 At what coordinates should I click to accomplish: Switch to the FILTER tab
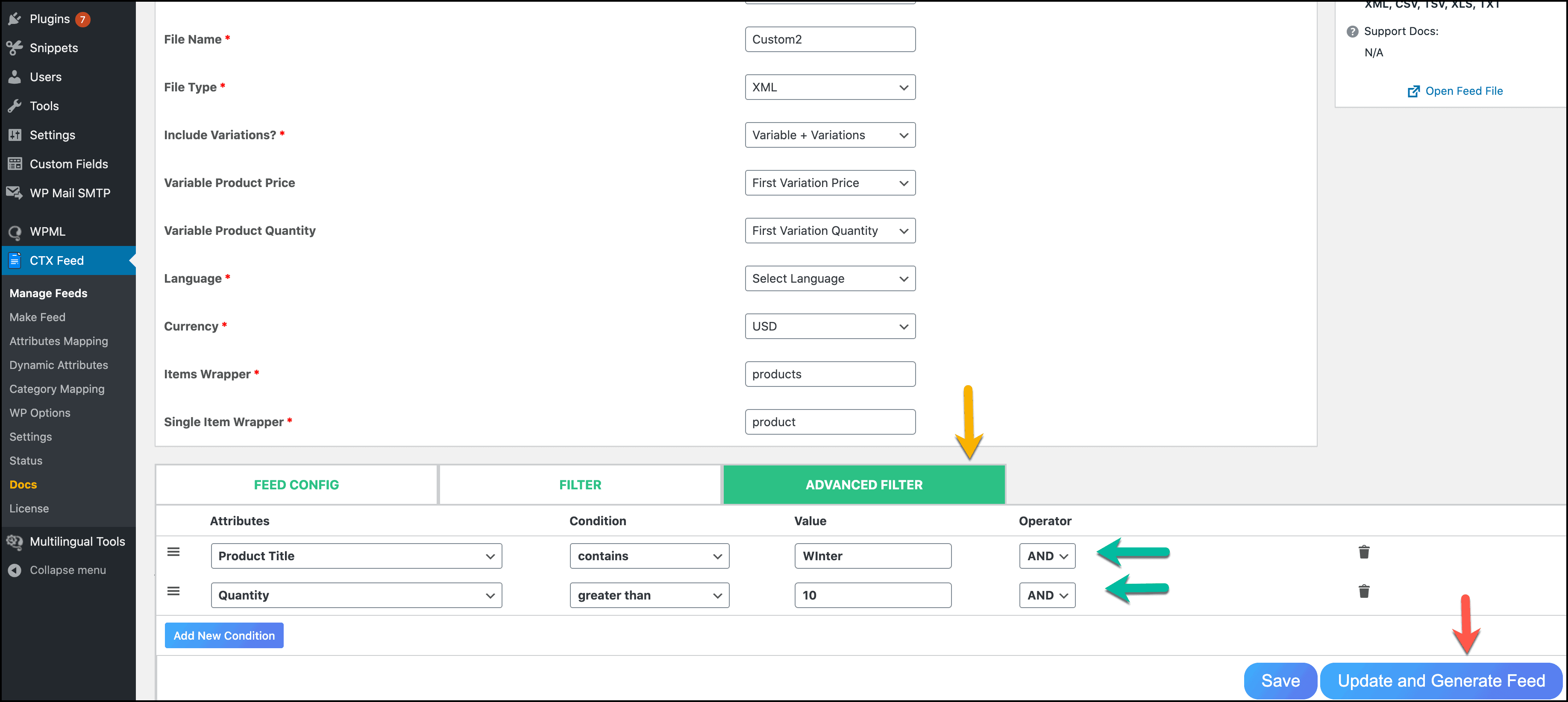pyautogui.click(x=580, y=484)
